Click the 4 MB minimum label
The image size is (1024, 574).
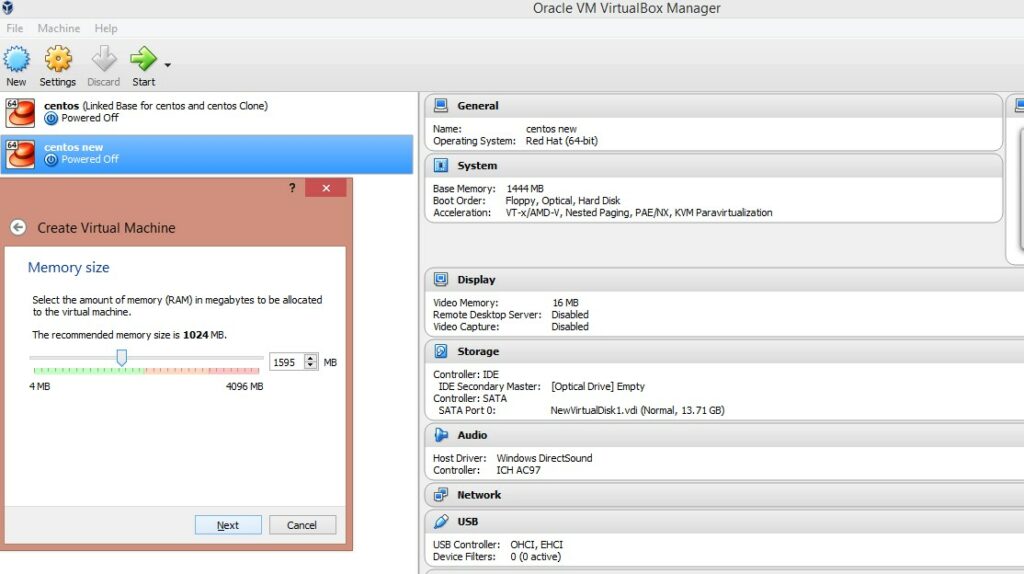click(39, 387)
